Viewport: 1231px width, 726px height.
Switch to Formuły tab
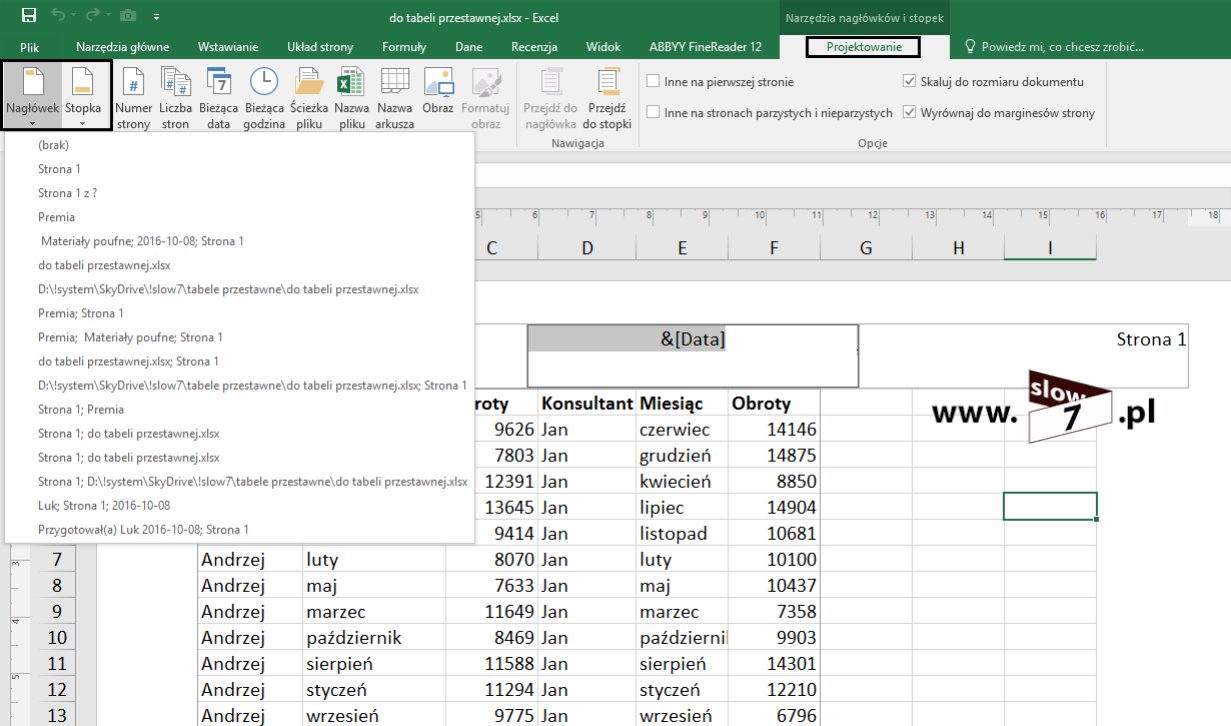click(404, 47)
